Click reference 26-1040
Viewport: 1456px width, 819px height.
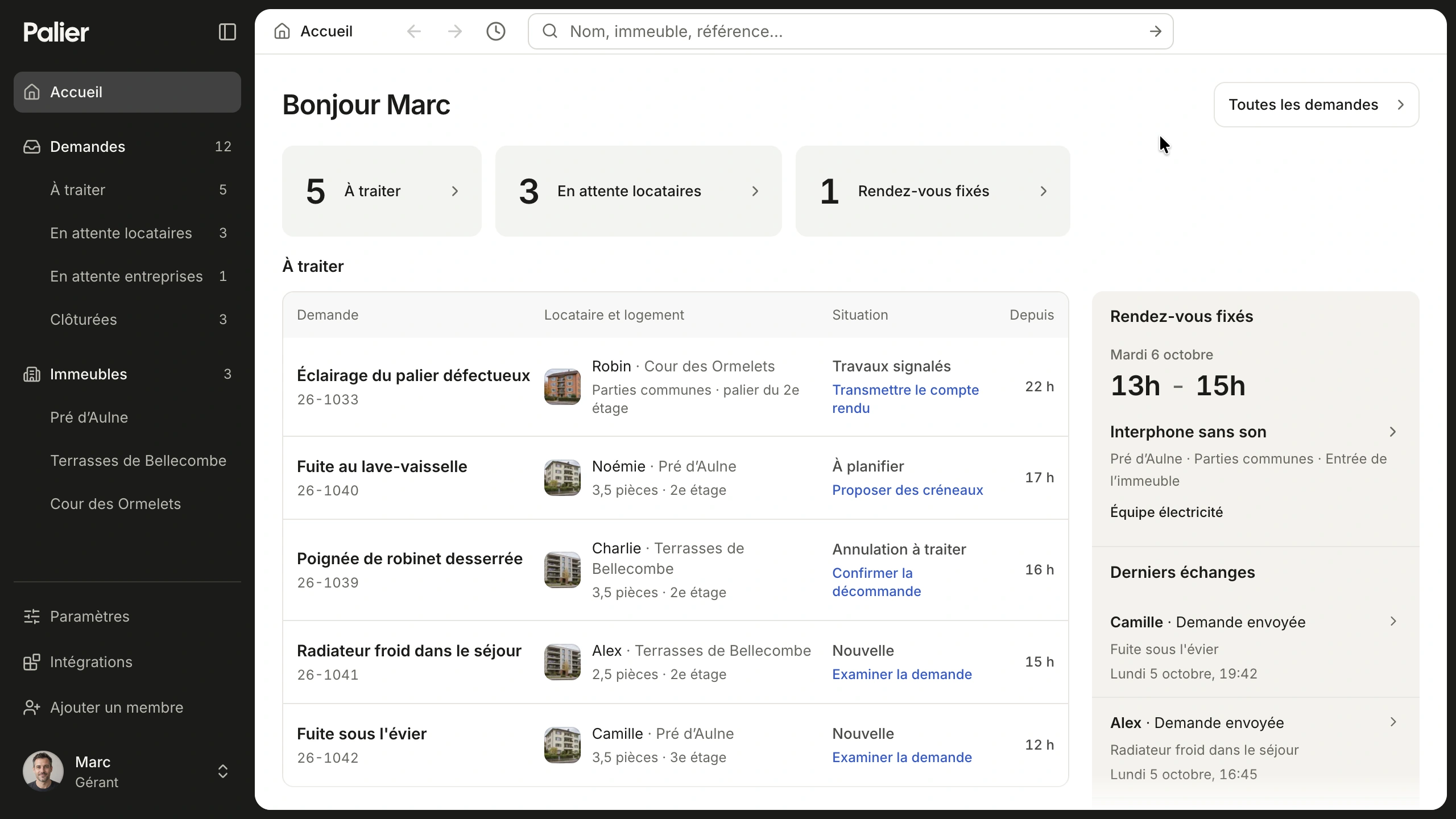coord(328,490)
